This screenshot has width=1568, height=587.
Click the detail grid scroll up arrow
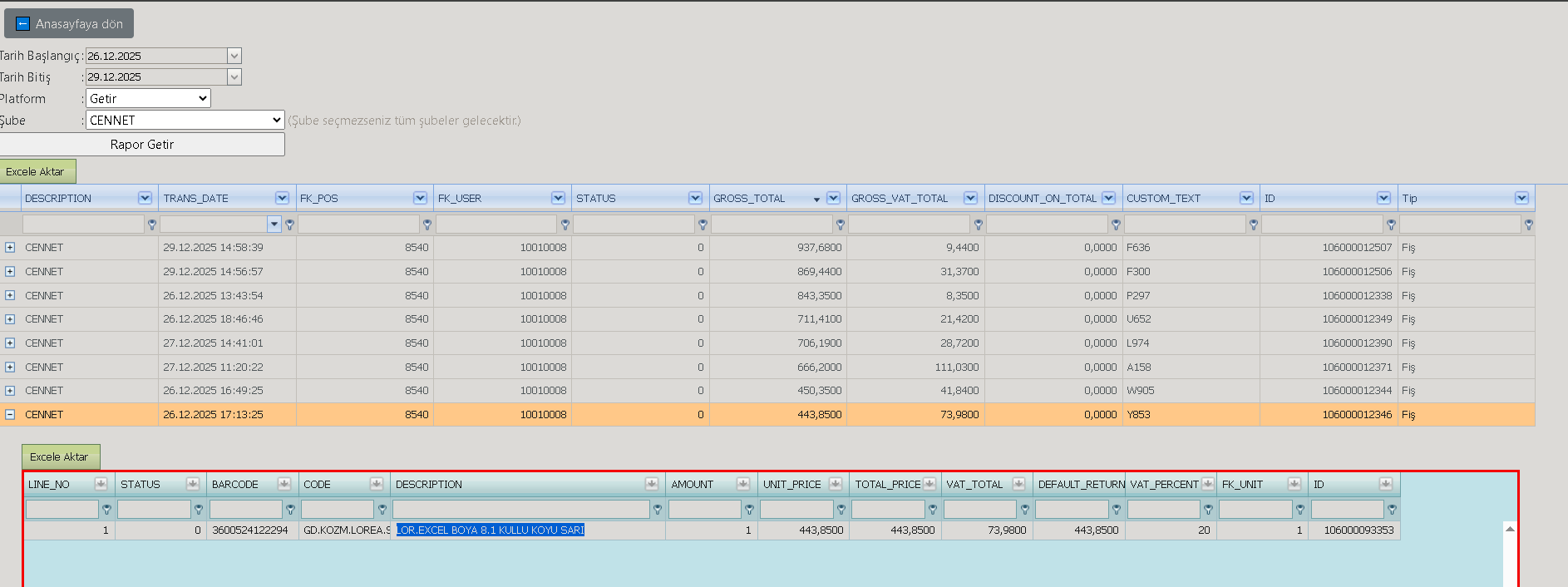1511,529
